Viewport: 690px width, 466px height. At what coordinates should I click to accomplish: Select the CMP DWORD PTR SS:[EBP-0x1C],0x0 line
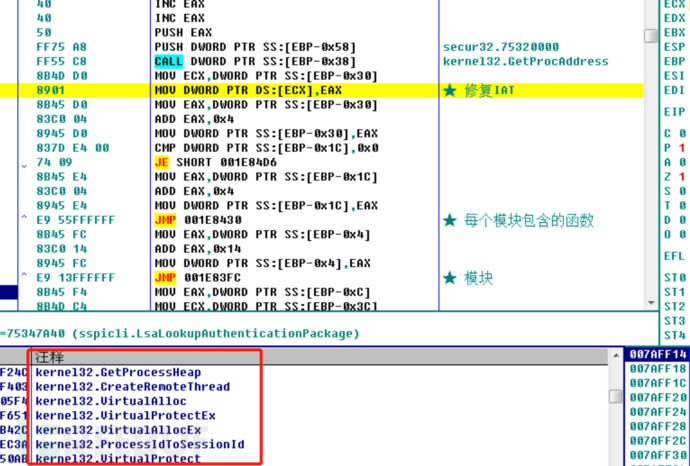point(266,148)
